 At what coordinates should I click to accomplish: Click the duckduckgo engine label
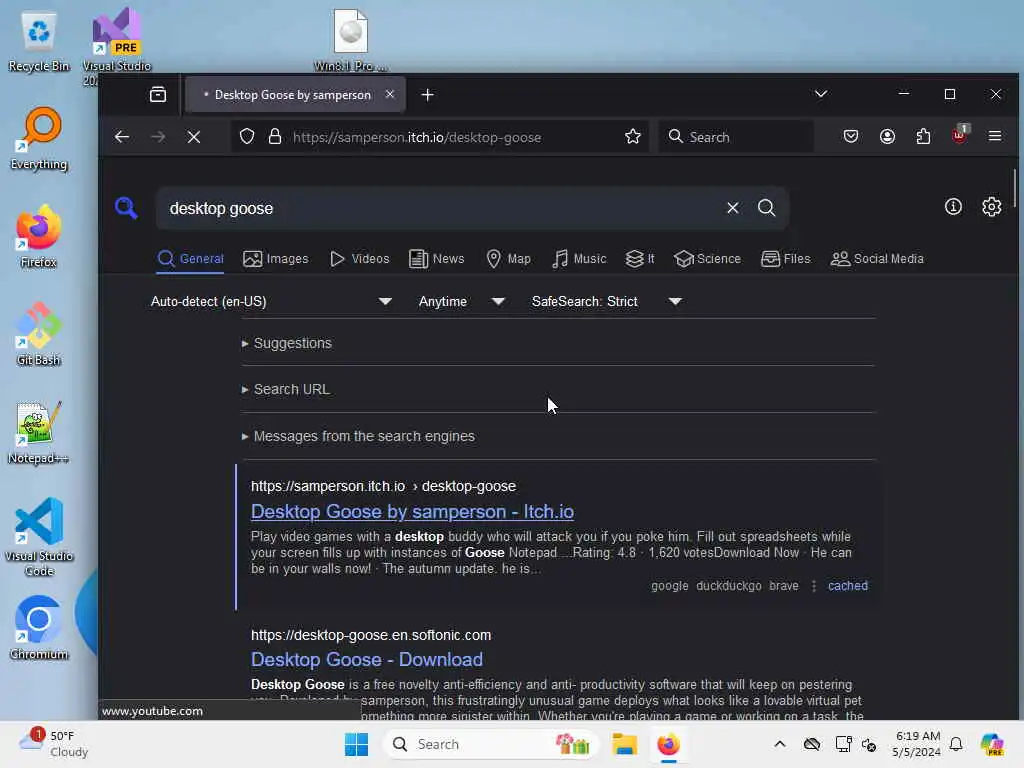729,586
